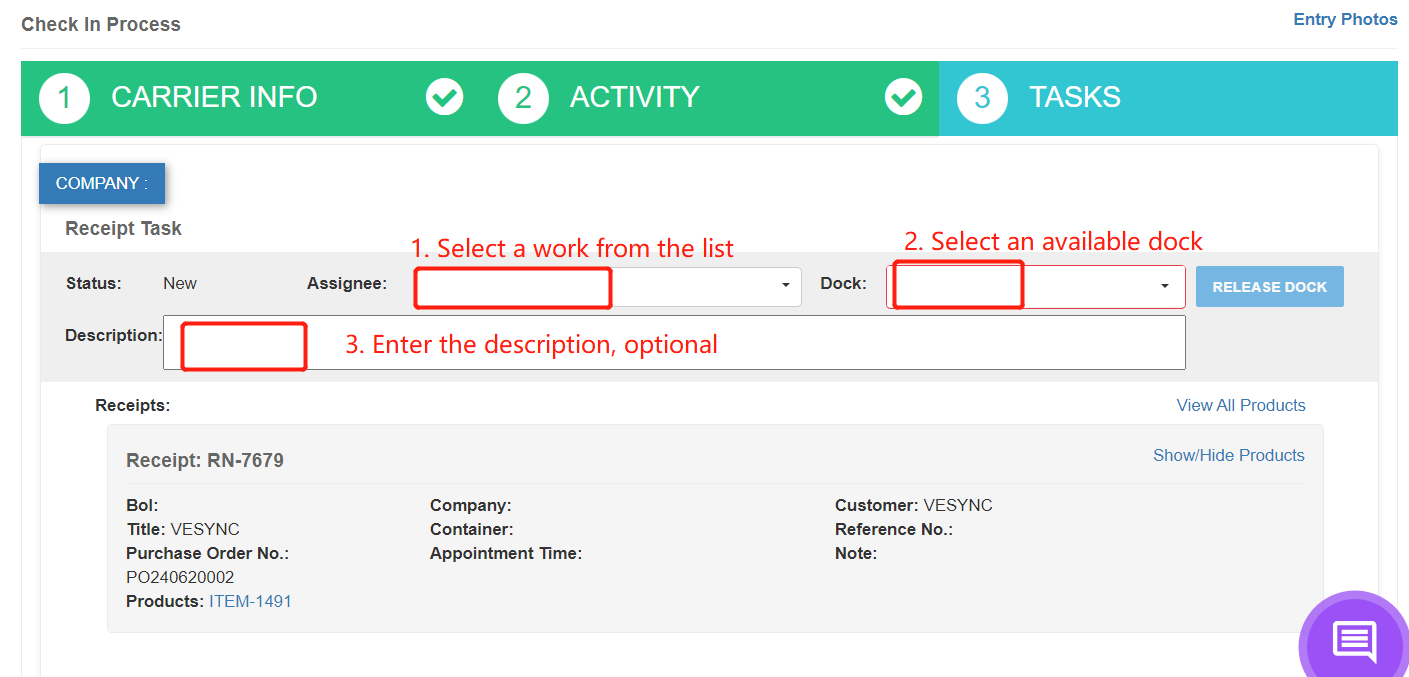This screenshot has width=1409, height=677.
Task: Go to the Activity step
Action: tap(634, 97)
